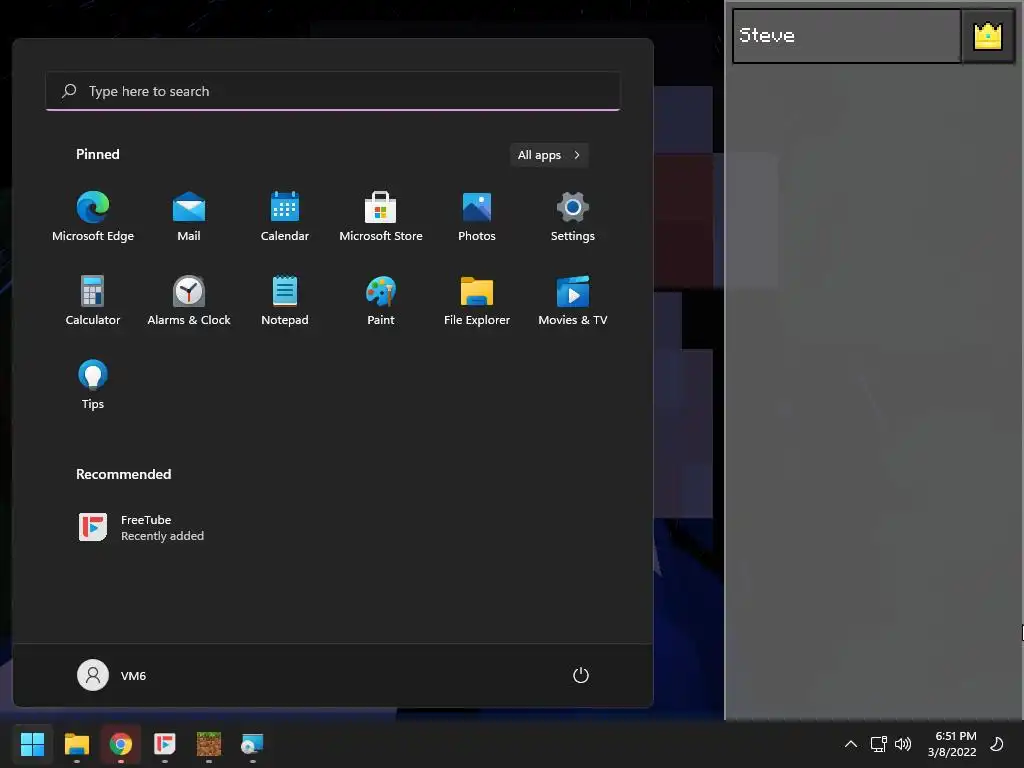Launch Movies & TV
This screenshot has height=768, width=1024.
(573, 300)
